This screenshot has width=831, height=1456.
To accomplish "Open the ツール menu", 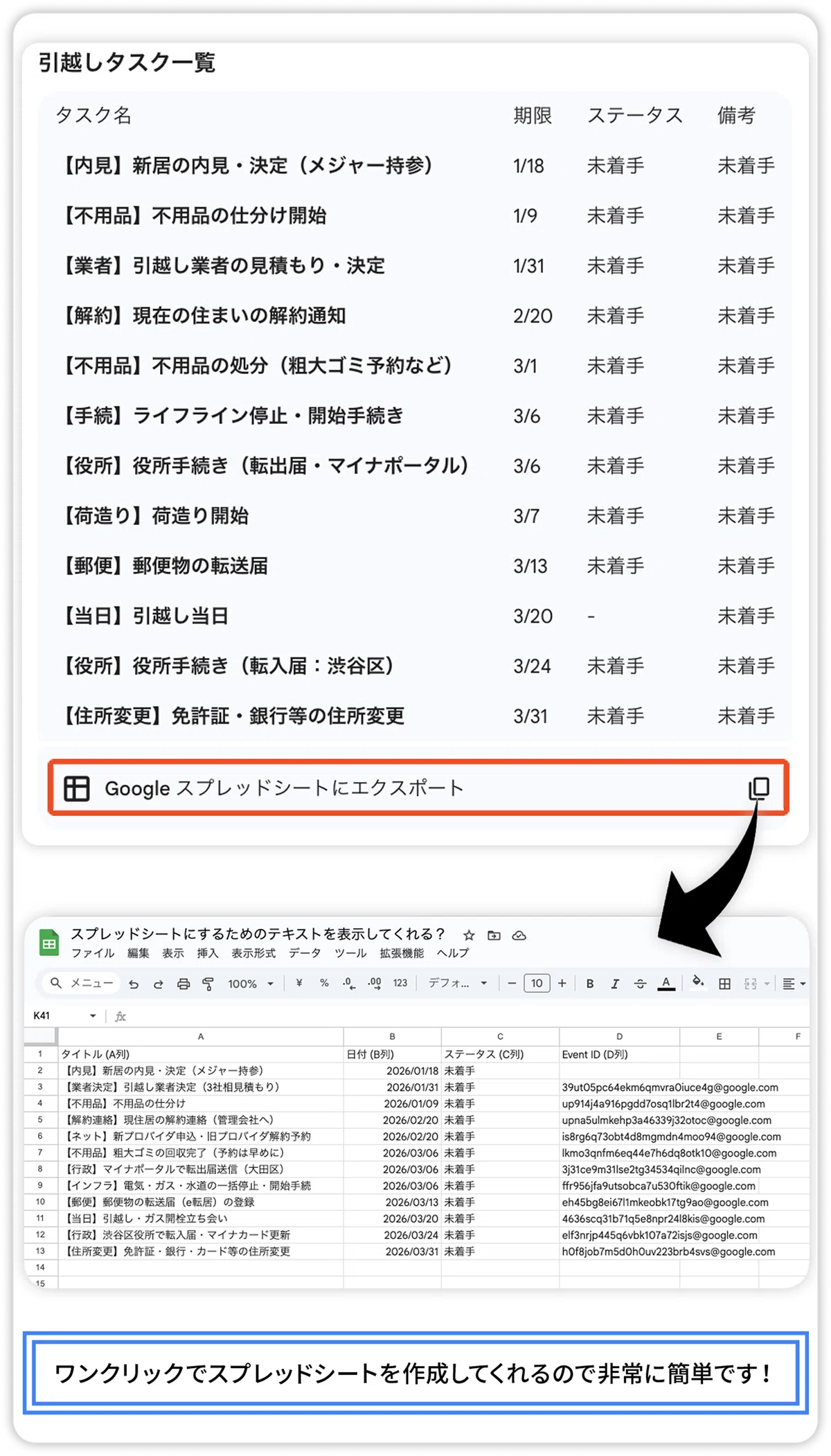I will tap(350, 953).
